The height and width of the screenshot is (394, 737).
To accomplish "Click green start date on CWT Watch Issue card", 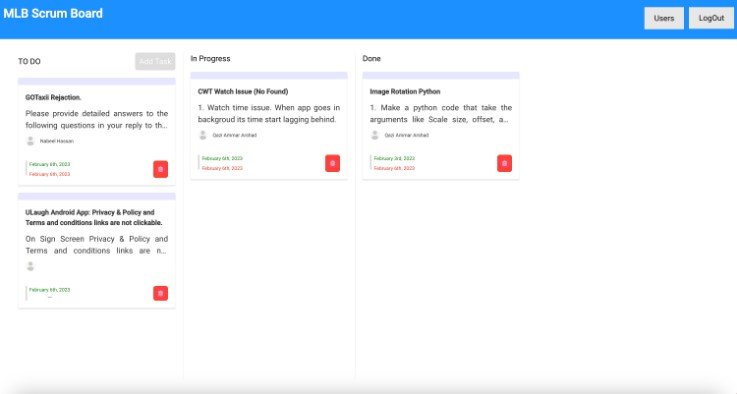I will [x=222, y=158].
